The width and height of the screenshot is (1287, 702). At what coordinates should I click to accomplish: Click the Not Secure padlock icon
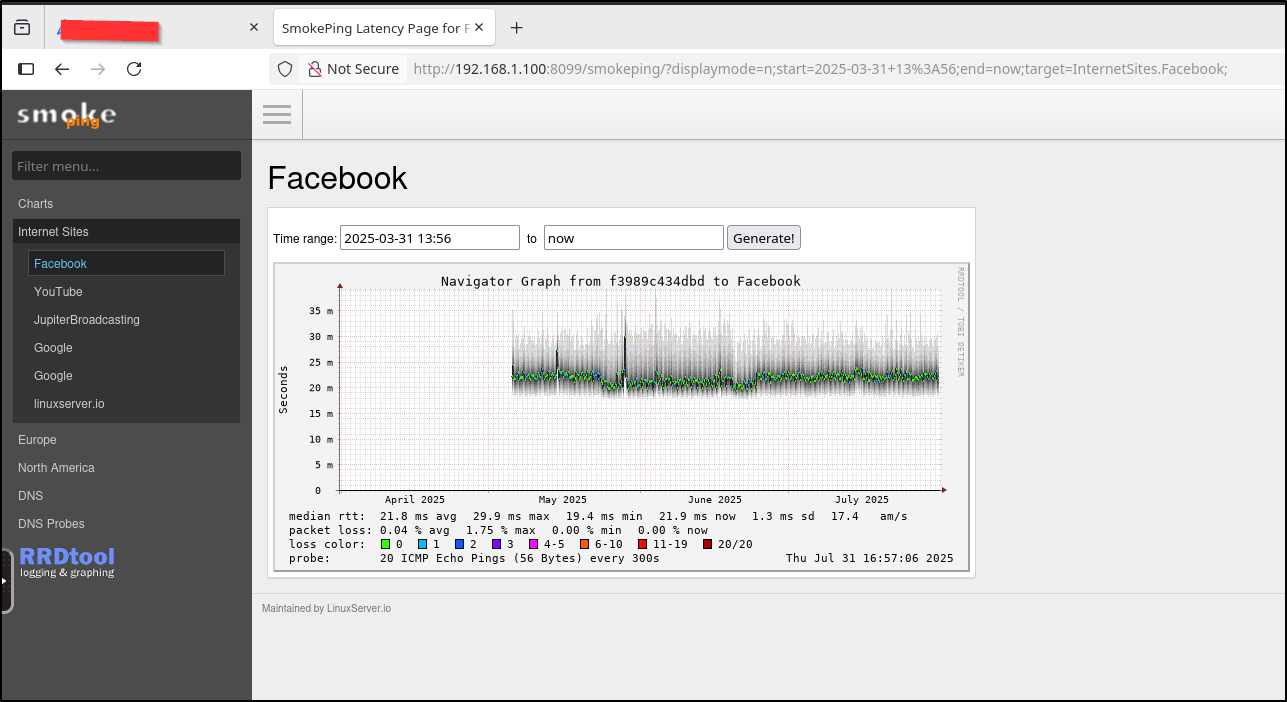tap(314, 69)
